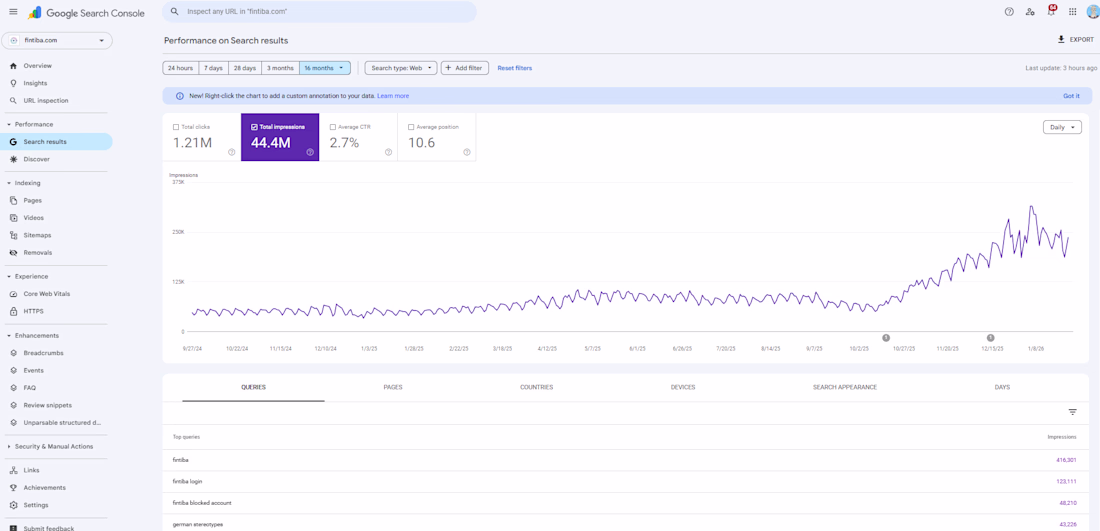Image resolution: width=1100 pixels, height=531 pixels.
Task: Click the Reset filters link
Action: 514,68
